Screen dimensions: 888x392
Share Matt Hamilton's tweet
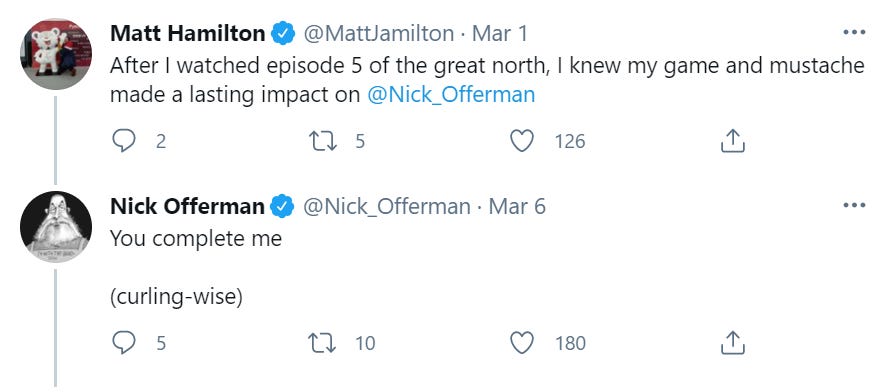point(732,140)
